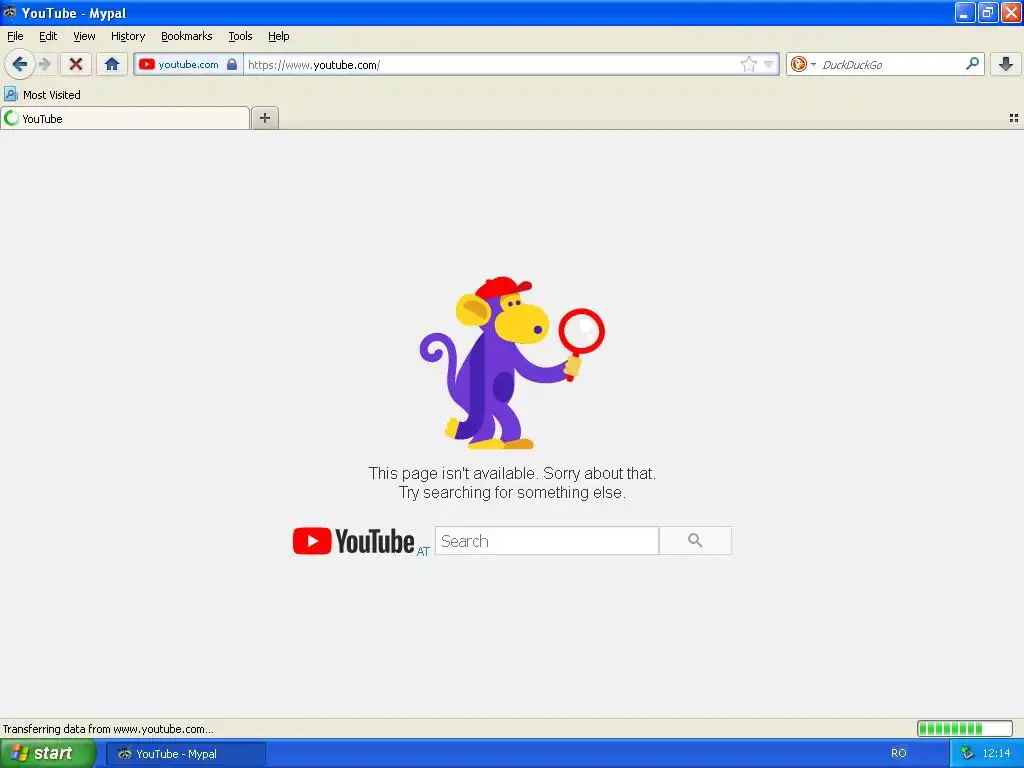Click the Forward arrow button
The height and width of the screenshot is (768, 1024).
pyautogui.click(x=44, y=64)
